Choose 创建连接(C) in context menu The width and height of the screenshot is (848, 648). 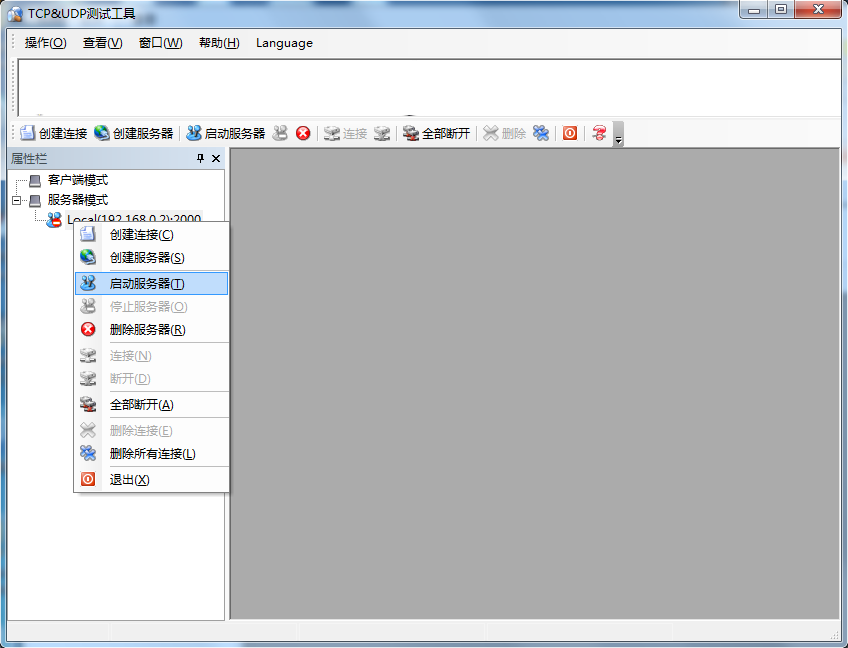coord(151,235)
